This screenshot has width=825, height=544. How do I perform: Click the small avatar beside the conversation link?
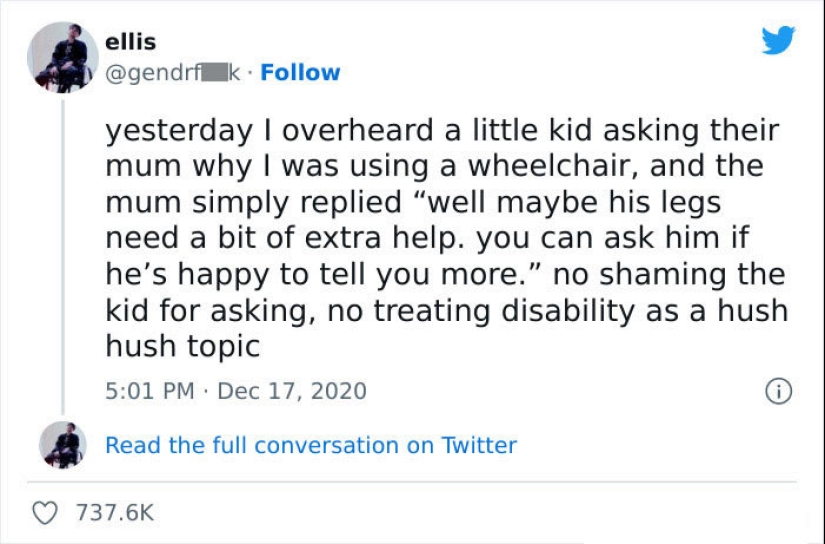(62, 445)
